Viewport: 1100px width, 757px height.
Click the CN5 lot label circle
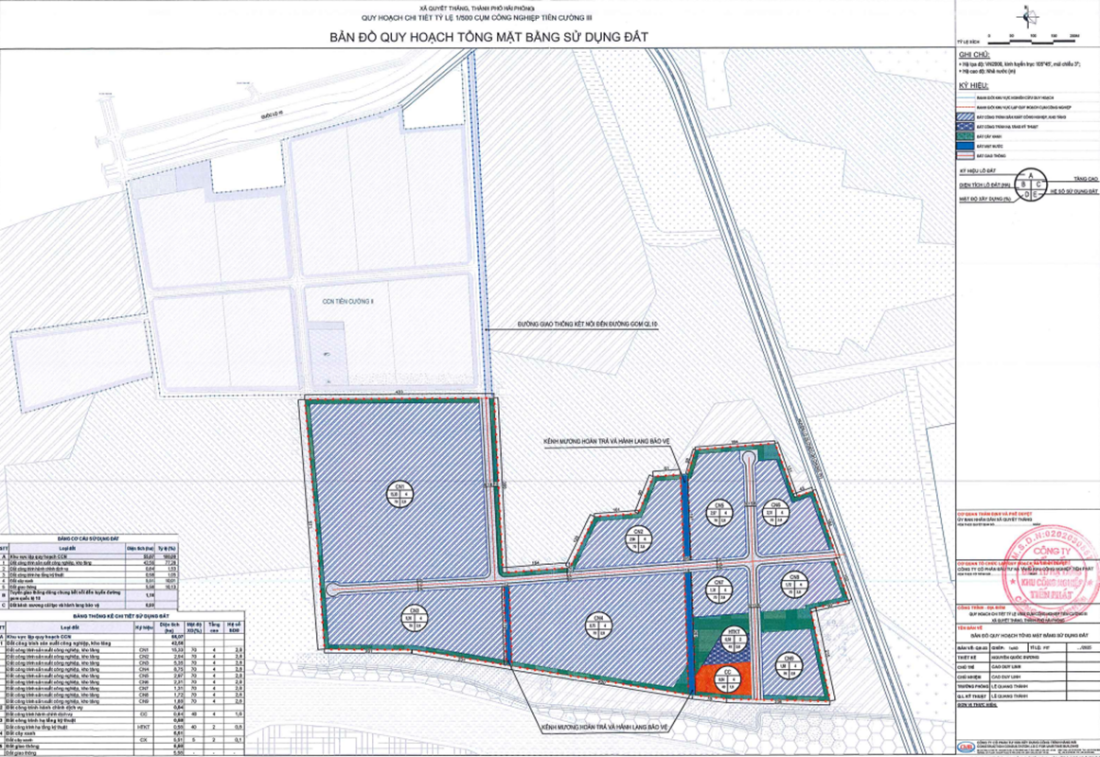pyautogui.click(x=715, y=510)
